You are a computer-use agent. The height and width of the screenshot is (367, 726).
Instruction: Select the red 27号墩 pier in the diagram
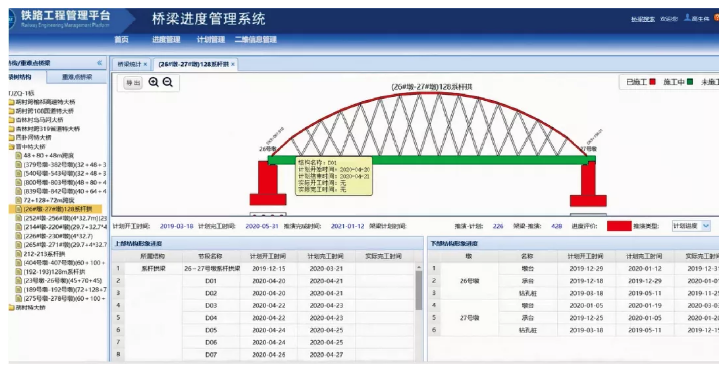pos(588,178)
